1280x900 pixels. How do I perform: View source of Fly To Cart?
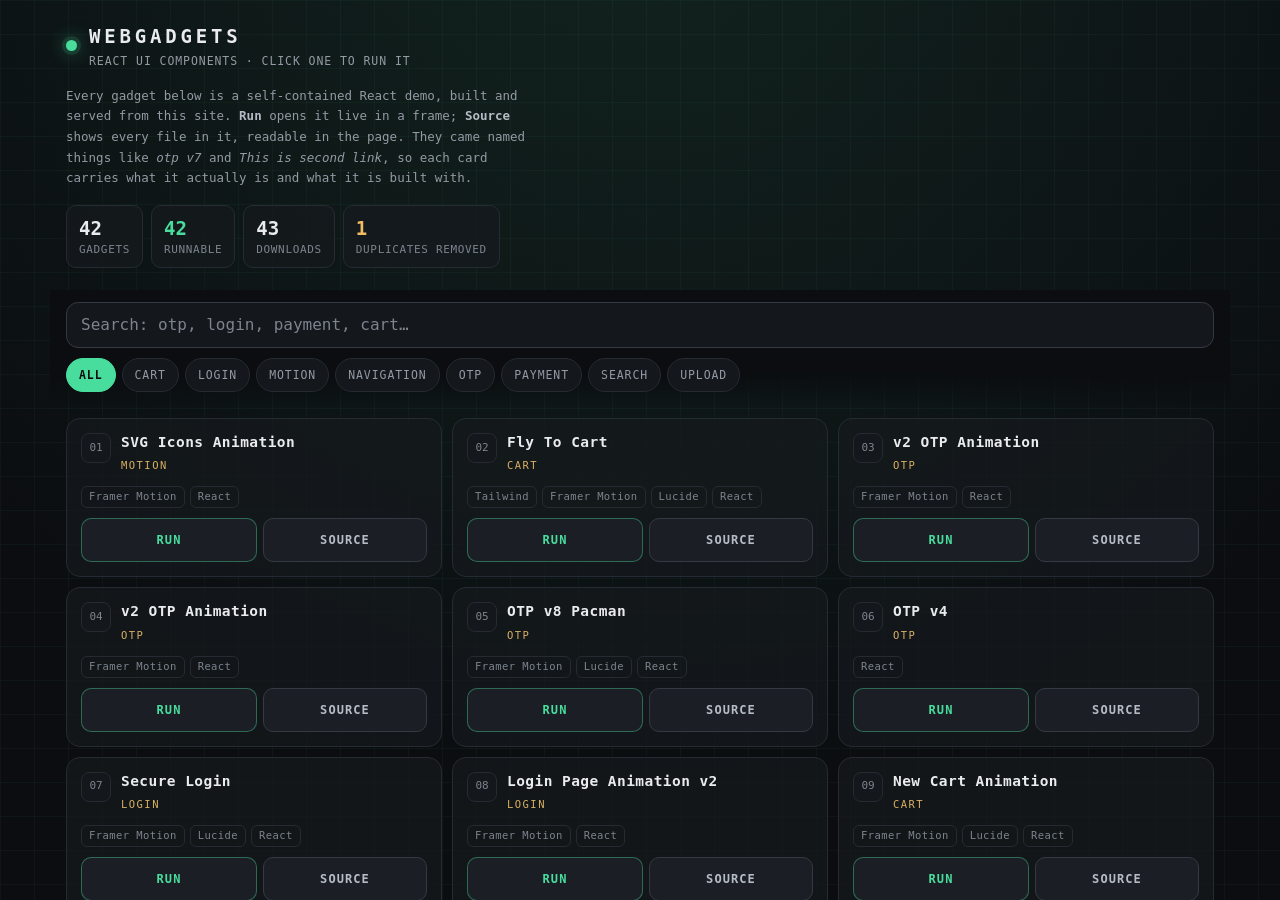pyautogui.click(x=731, y=540)
